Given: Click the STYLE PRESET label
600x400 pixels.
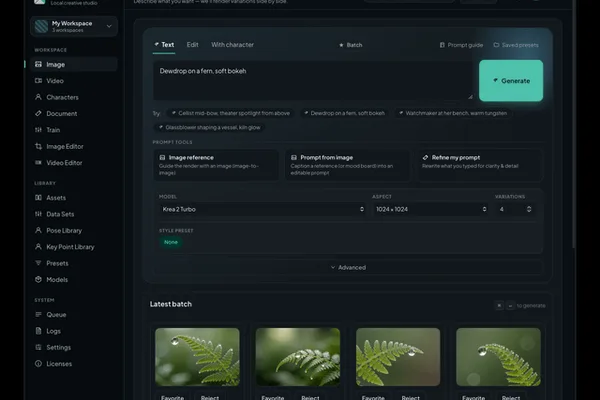Looking at the screenshot, I should coord(176,230).
